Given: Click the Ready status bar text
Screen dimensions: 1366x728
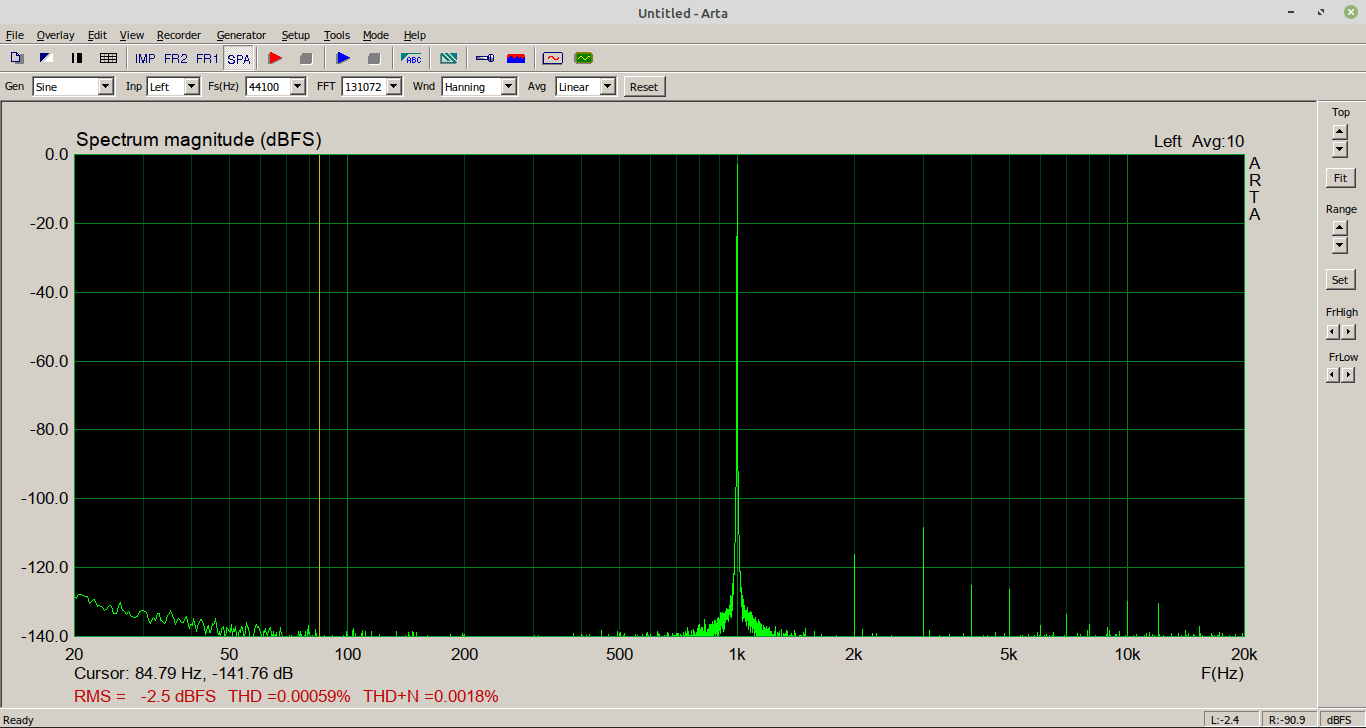Looking at the screenshot, I should coord(19,720).
